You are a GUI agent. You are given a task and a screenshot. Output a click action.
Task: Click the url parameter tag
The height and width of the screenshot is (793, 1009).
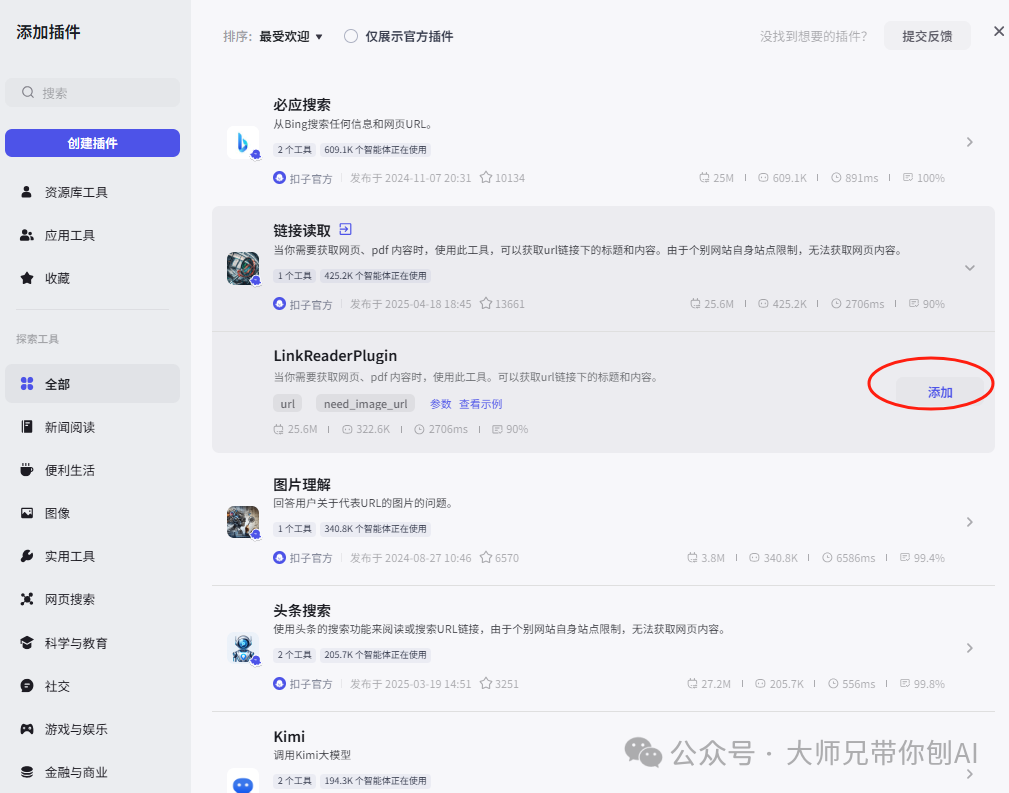coord(288,404)
